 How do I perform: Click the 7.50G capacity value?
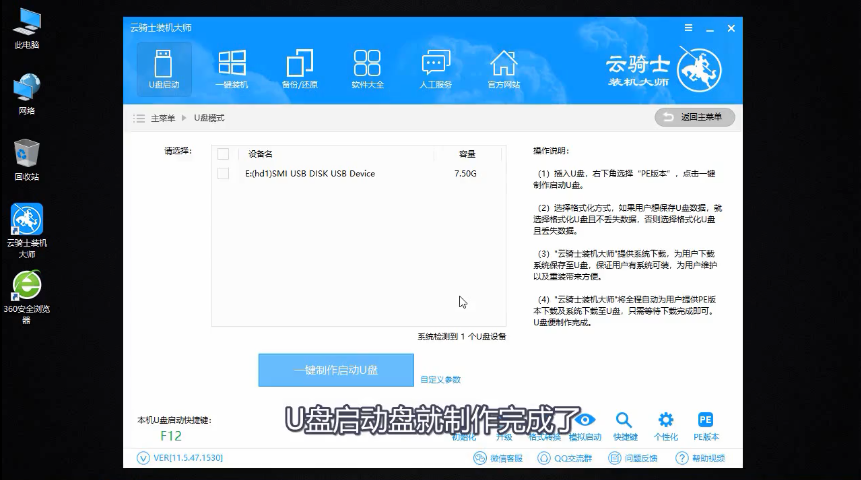[465, 174]
